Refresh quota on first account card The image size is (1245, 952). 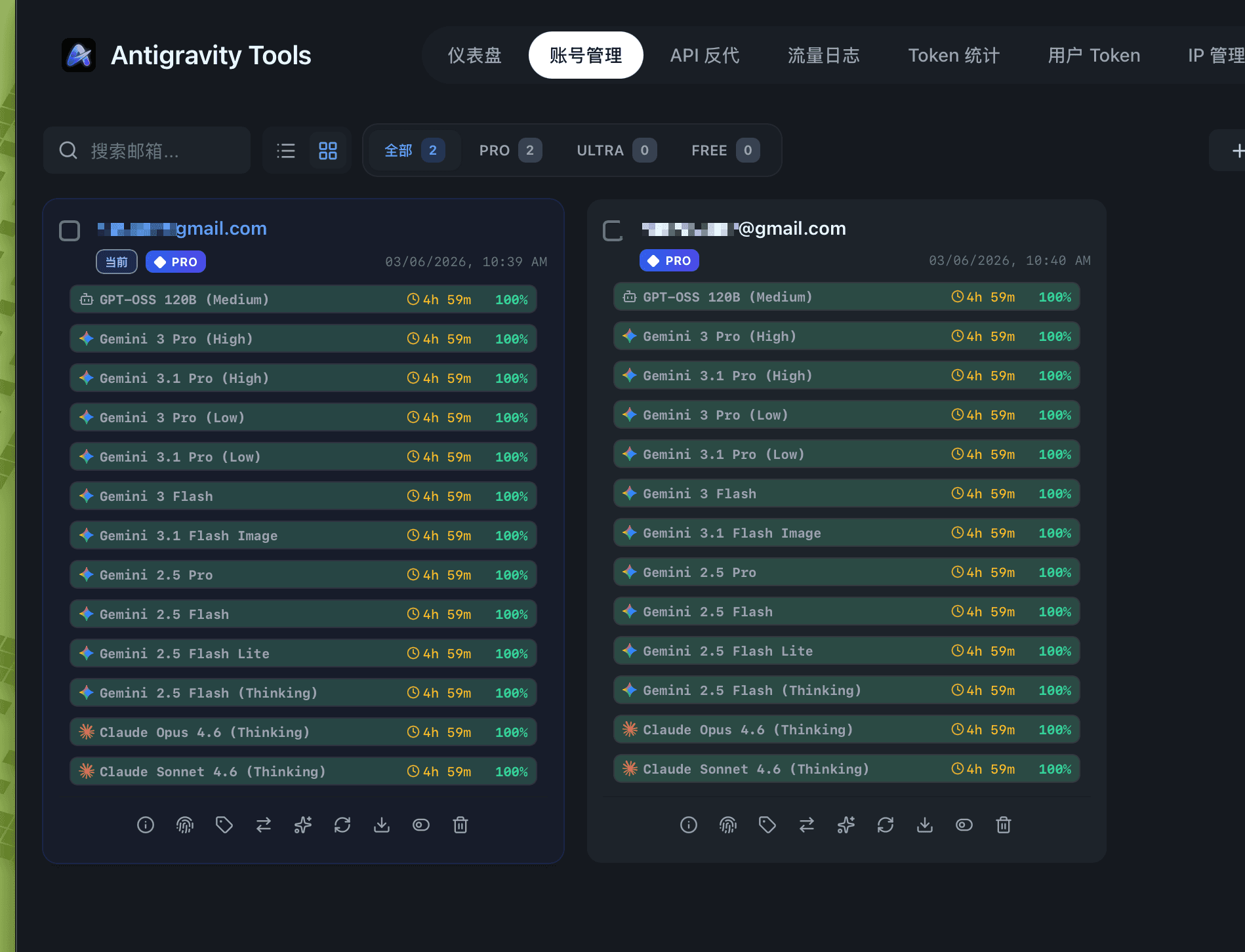pos(342,825)
